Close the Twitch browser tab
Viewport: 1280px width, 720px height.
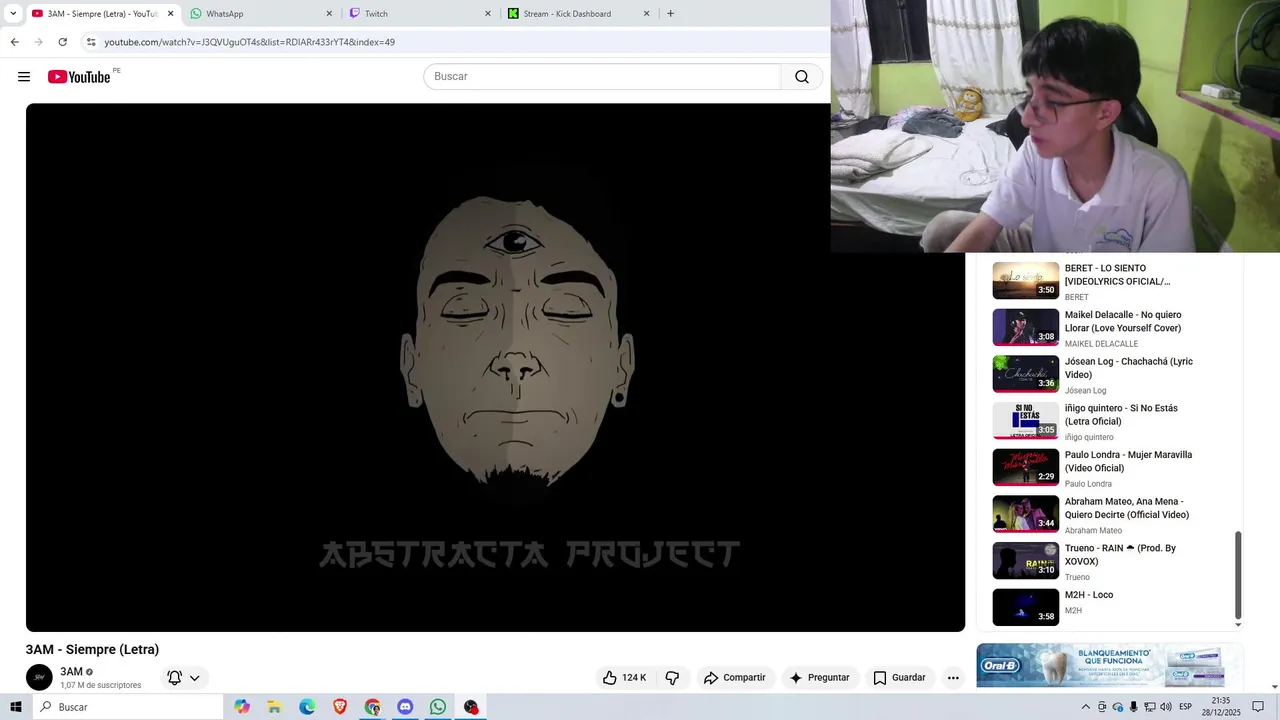click(488, 13)
